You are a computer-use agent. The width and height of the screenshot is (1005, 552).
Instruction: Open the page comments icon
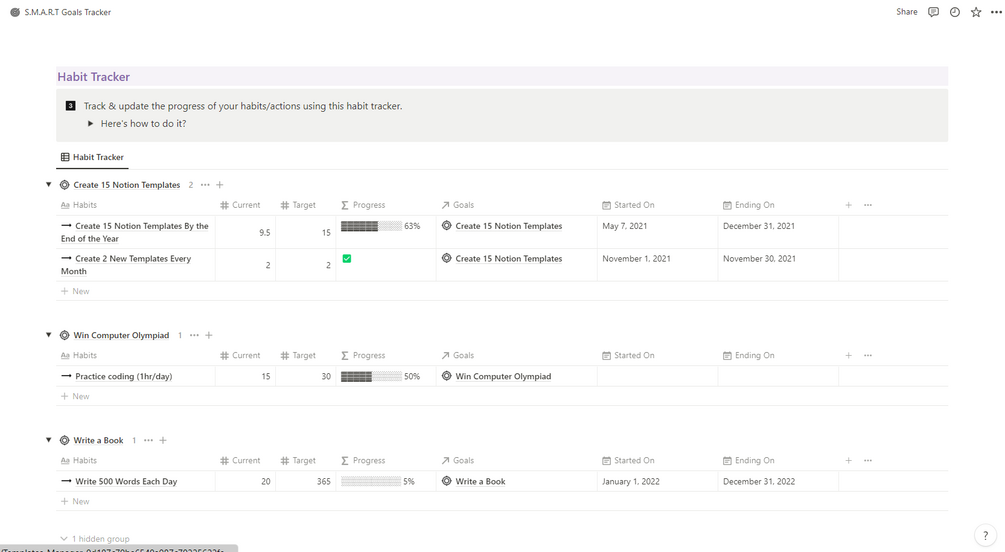[x=933, y=12]
